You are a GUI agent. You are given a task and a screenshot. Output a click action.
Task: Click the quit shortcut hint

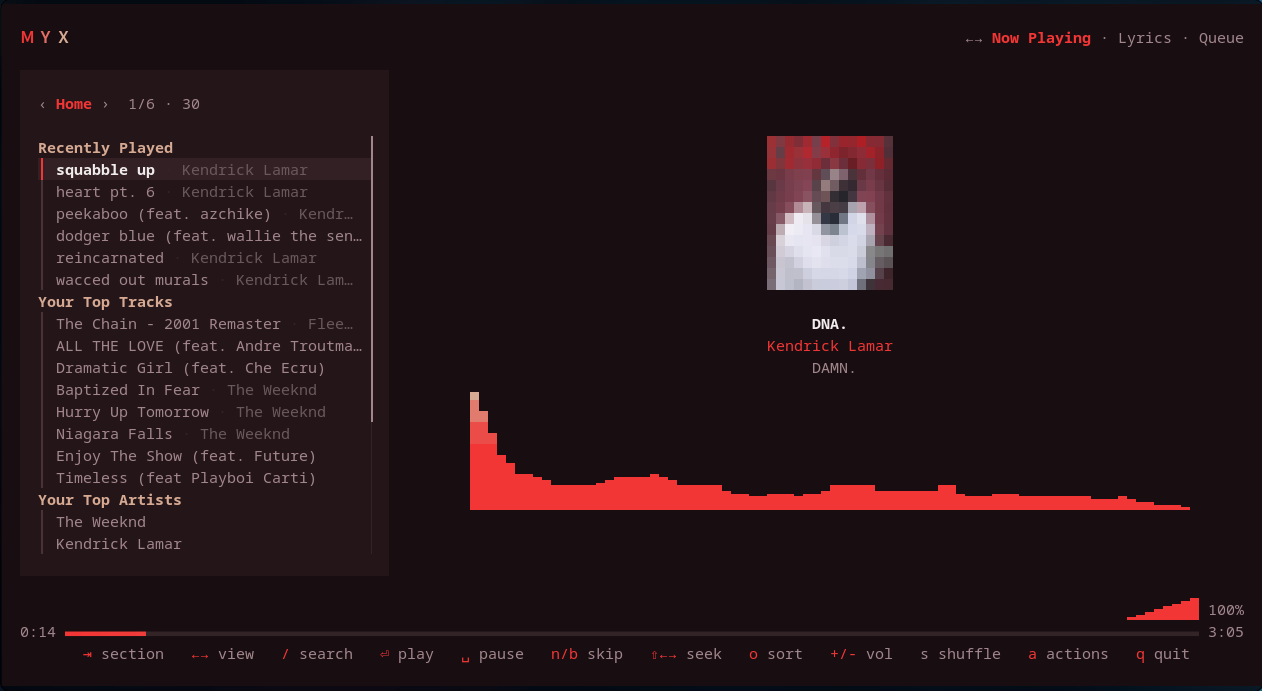[1163, 654]
